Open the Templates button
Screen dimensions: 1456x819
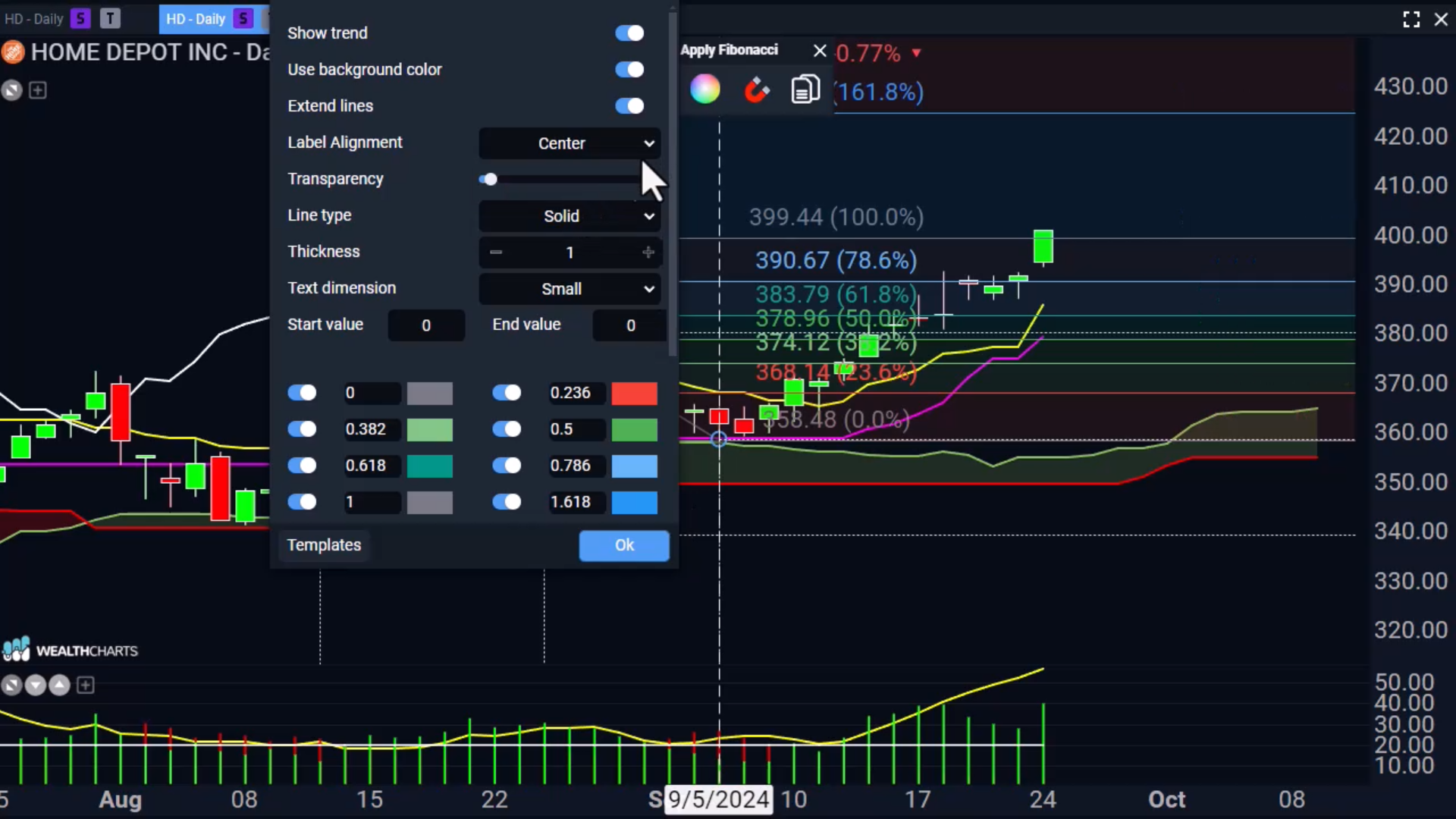324,545
